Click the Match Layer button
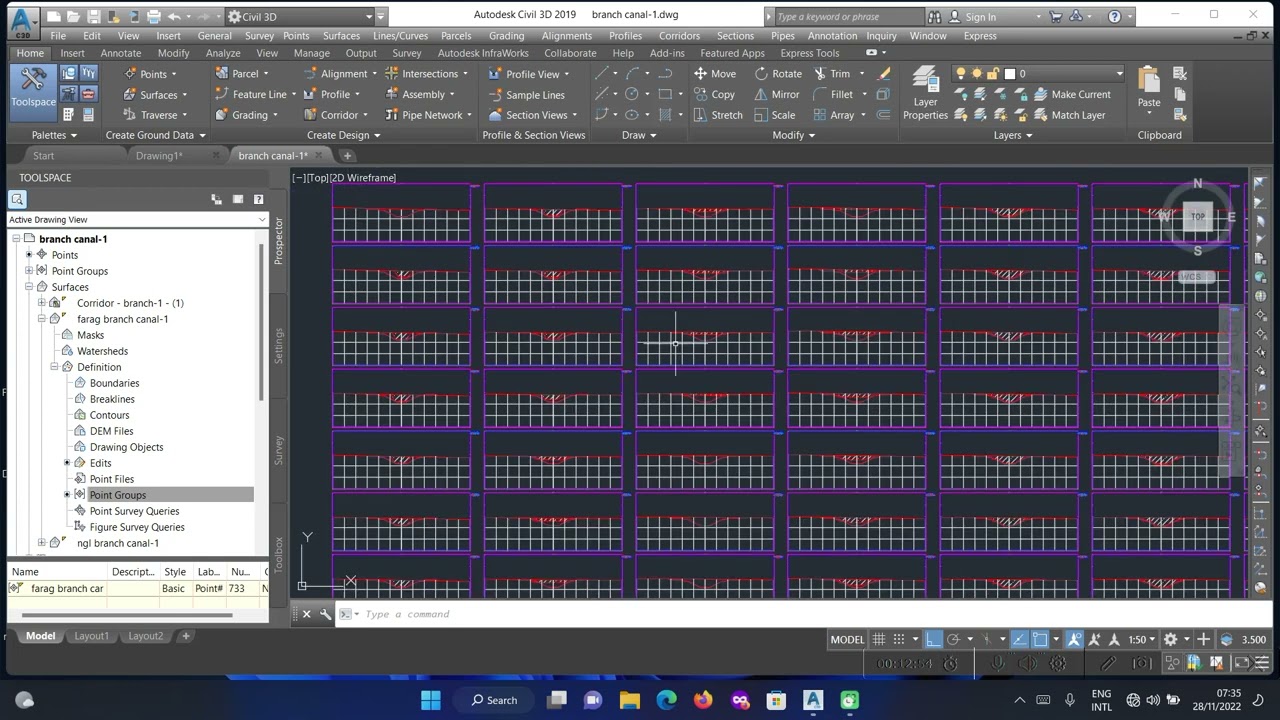 (1070, 115)
